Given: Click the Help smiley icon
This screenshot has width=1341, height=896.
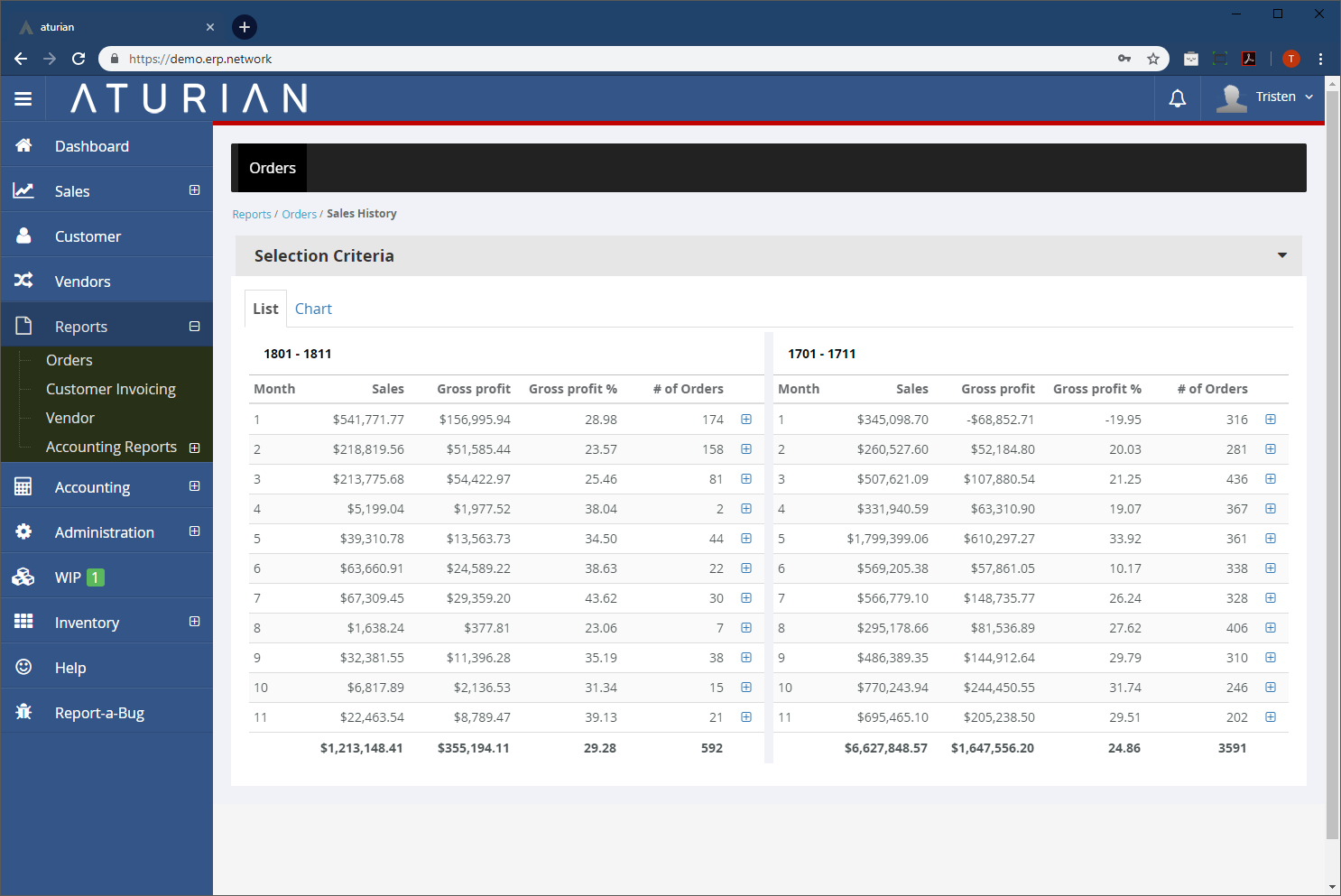Looking at the screenshot, I should pos(24,667).
